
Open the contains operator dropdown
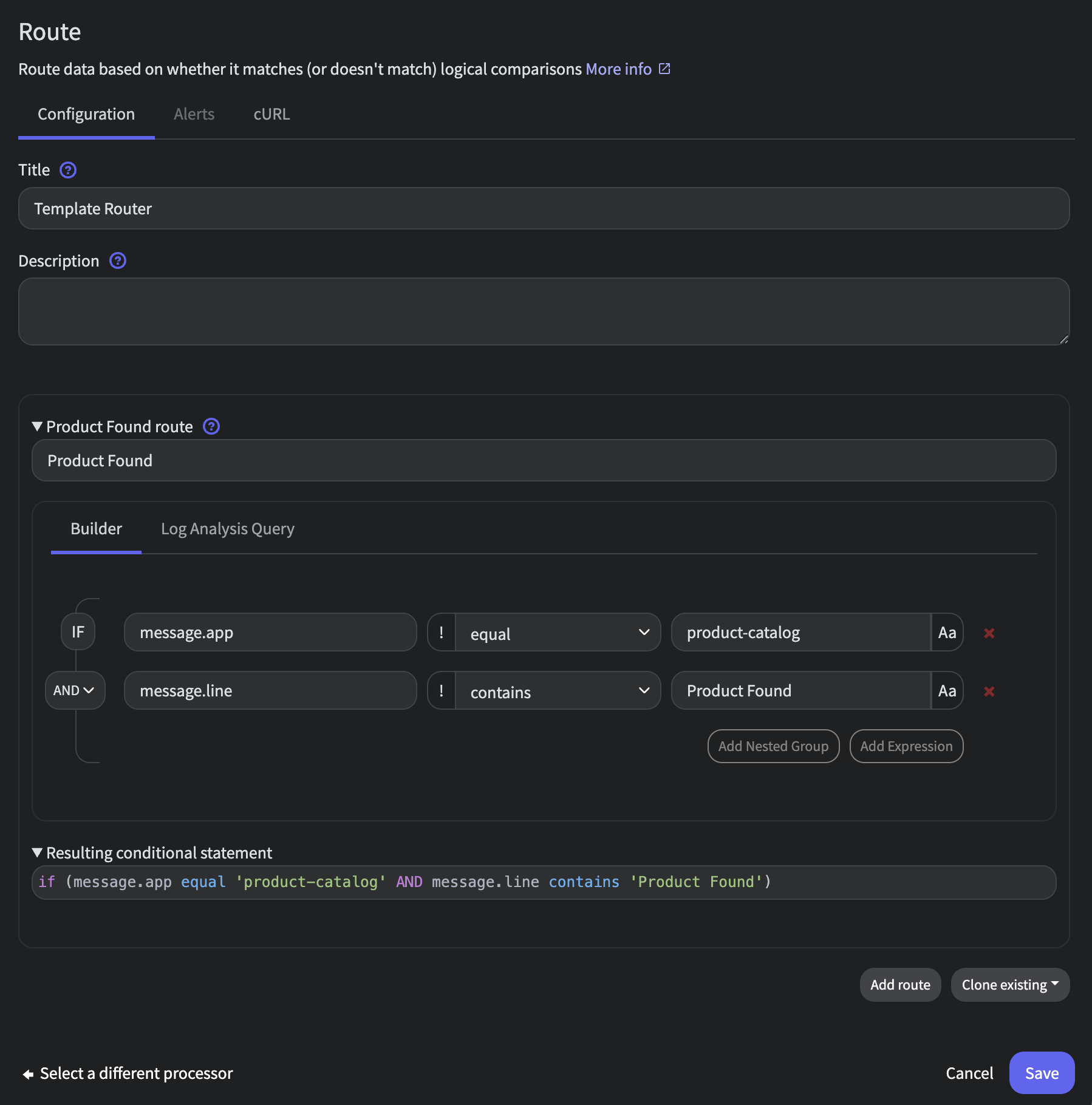[558, 691]
